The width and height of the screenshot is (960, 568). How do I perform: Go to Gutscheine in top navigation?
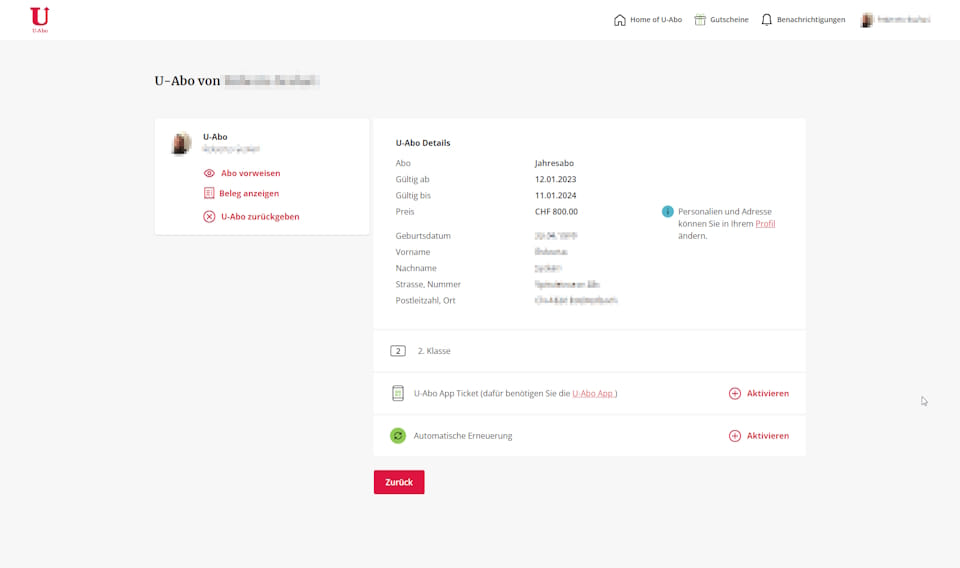point(729,20)
